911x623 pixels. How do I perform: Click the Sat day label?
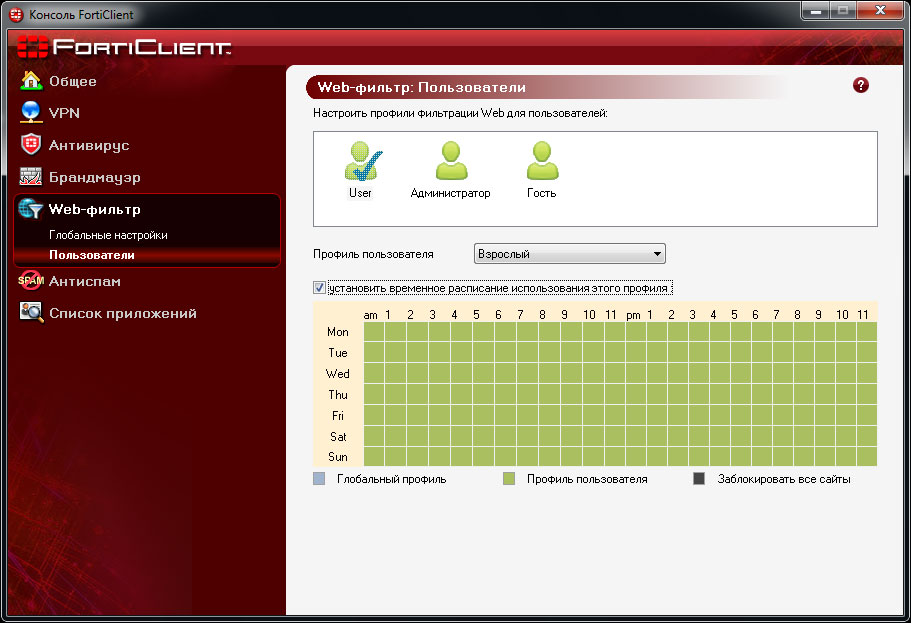[338, 436]
